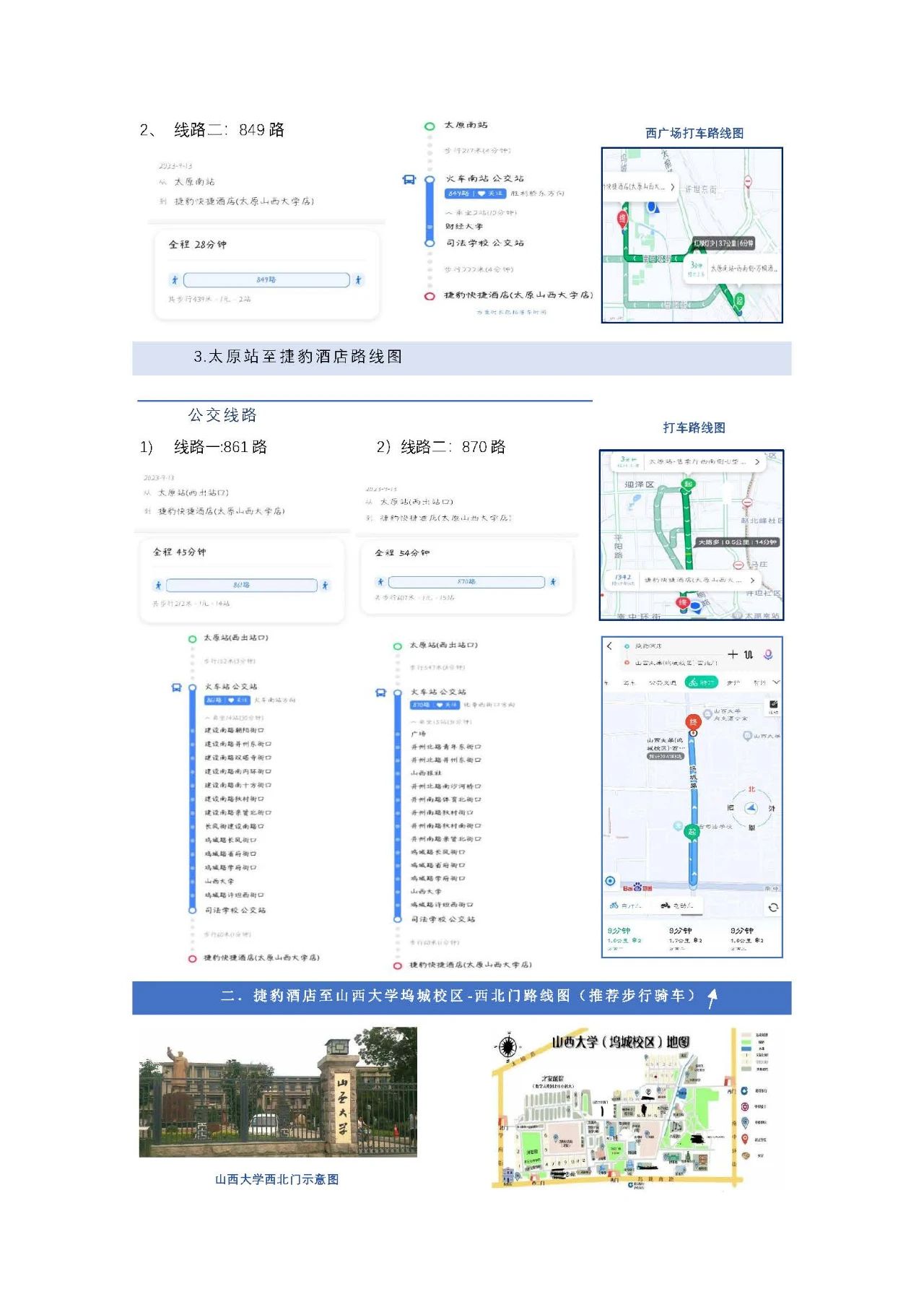The height and width of the screenshot is (1307, 924).
Task: Tap locate-me target icon on Baidu map
Action: pos(611,881)
